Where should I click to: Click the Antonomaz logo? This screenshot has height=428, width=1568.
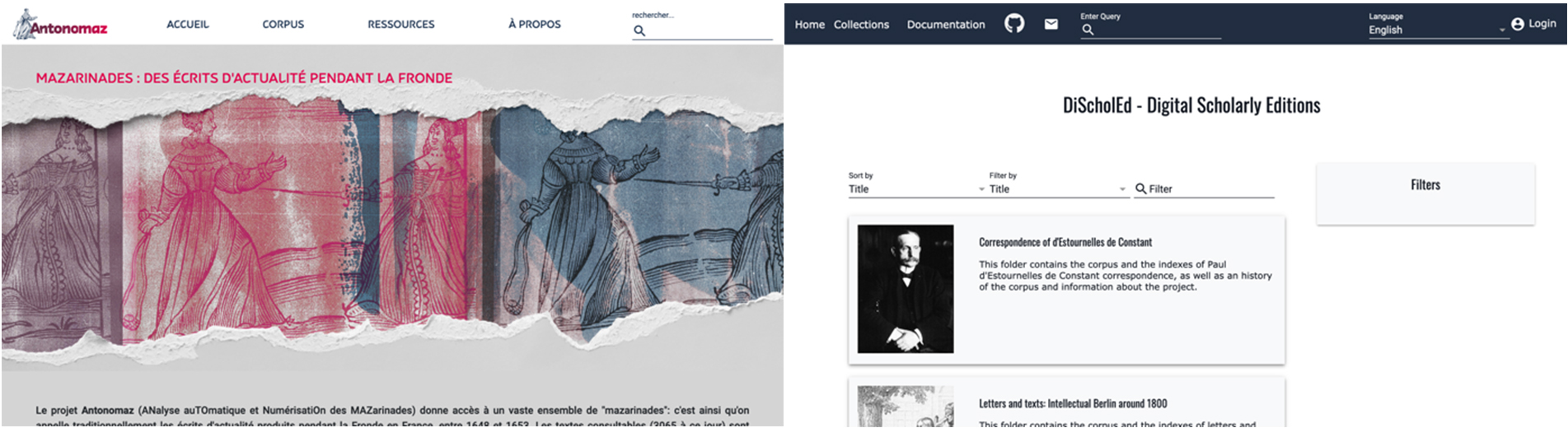60,25
